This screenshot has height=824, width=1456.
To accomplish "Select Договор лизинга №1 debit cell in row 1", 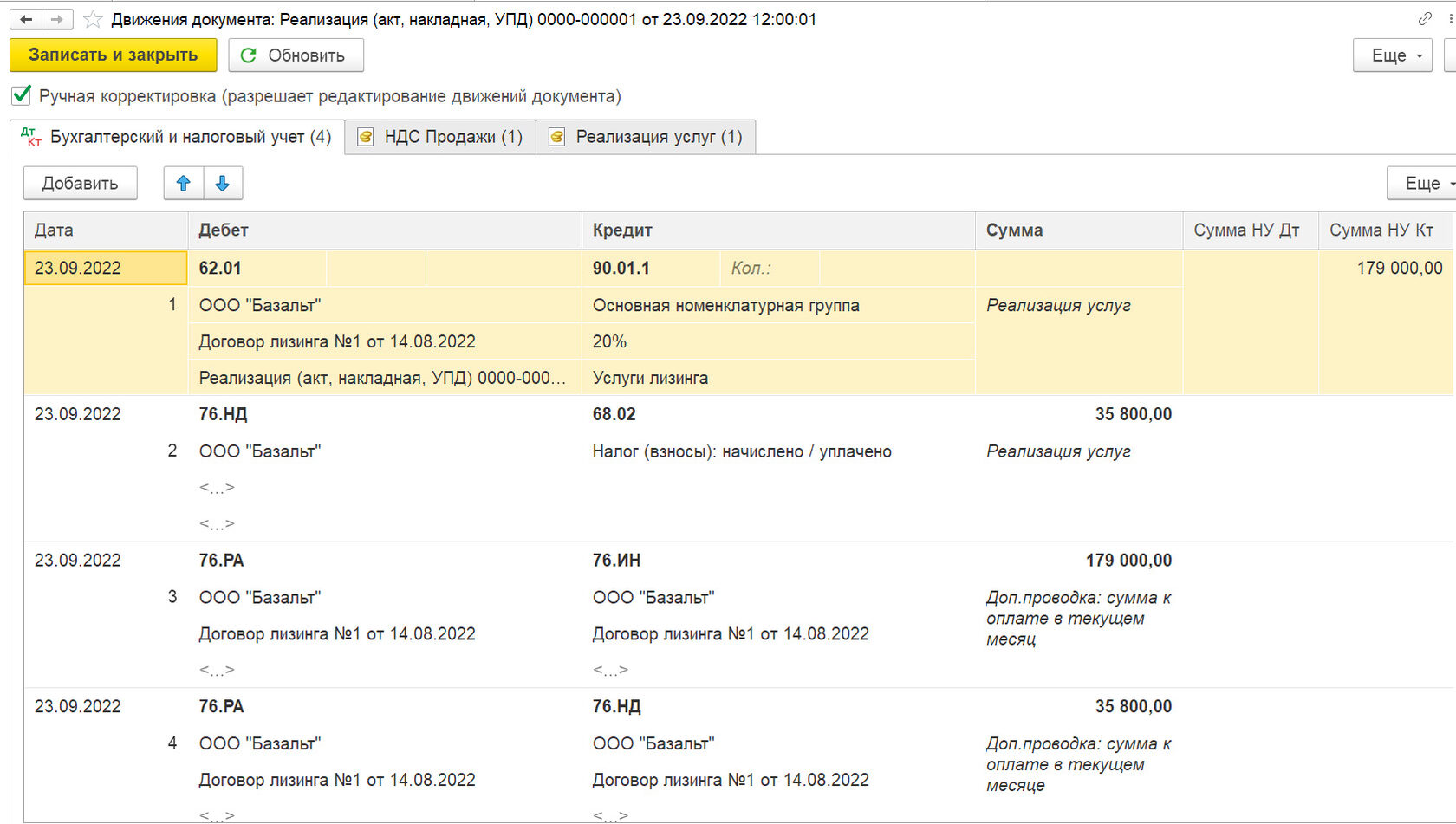I will (385, 341).
